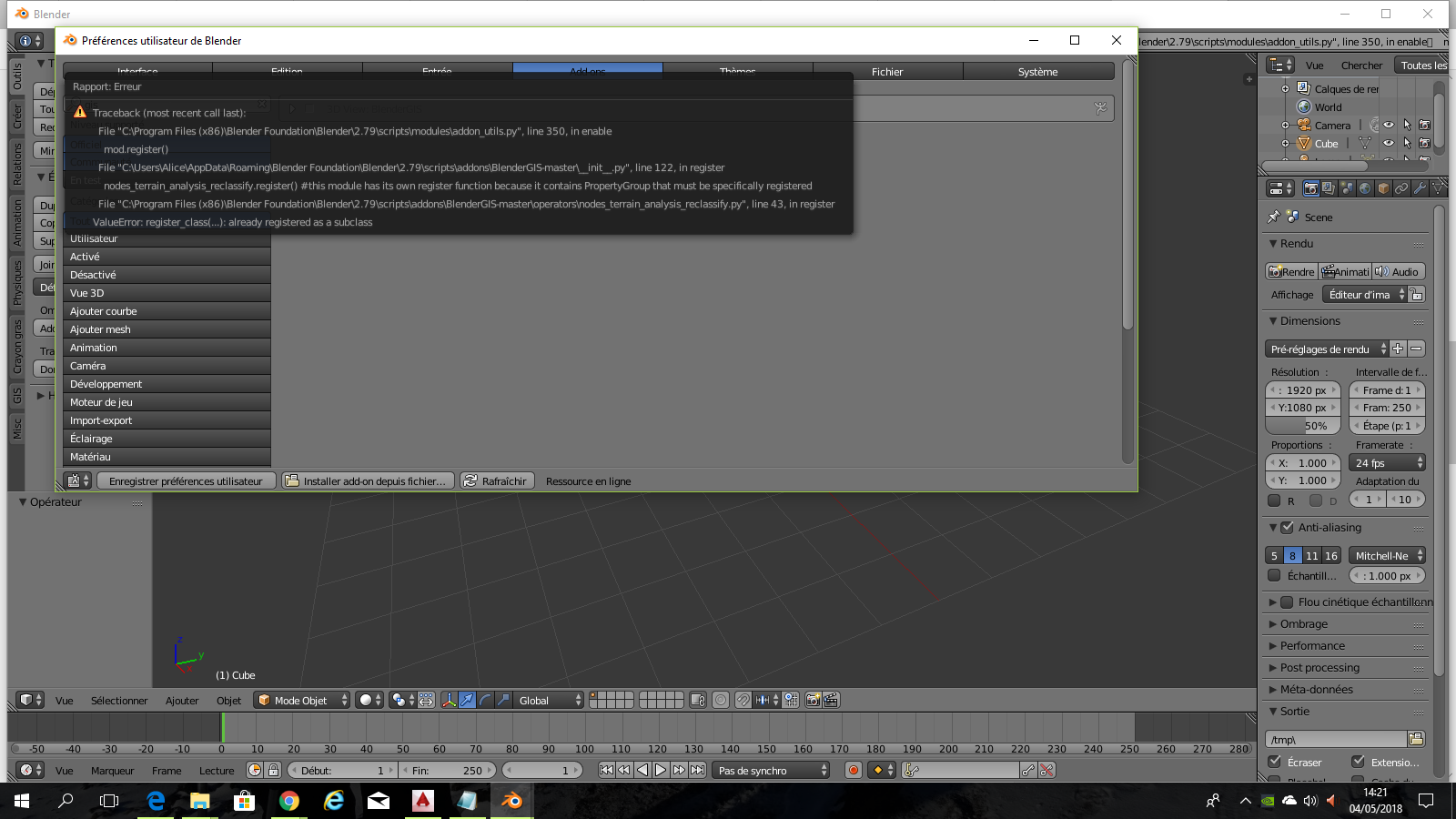Jump to last frame in timeline
1456x819 pixels.
697,770
